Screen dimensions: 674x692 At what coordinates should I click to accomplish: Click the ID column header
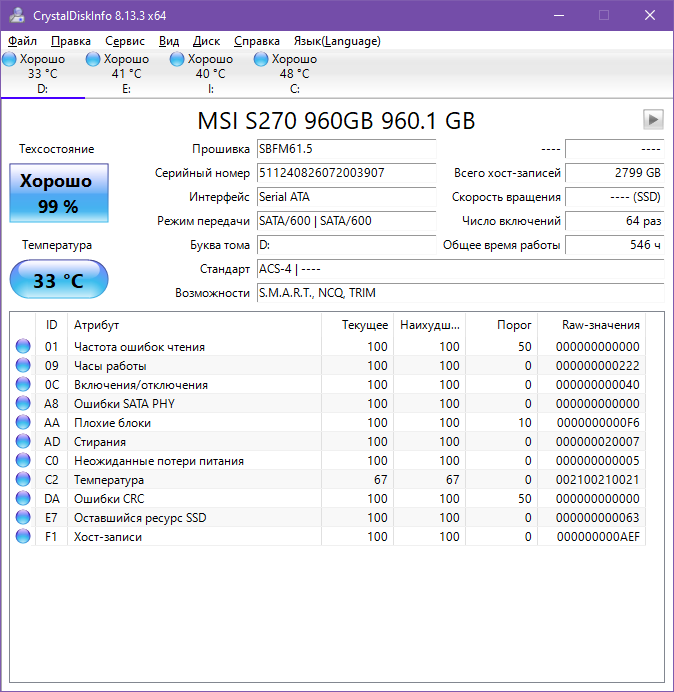[x=51, y=325]
